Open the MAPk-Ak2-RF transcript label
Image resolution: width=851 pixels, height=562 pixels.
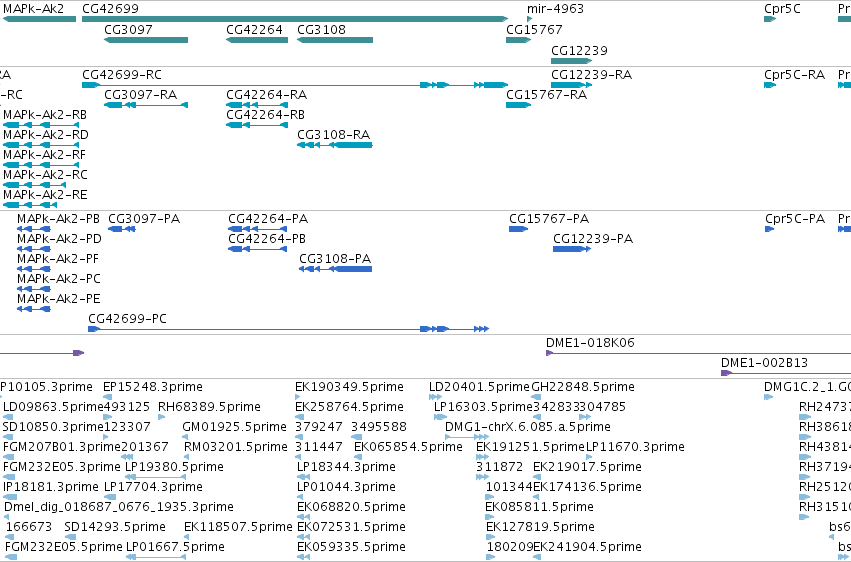45,155
